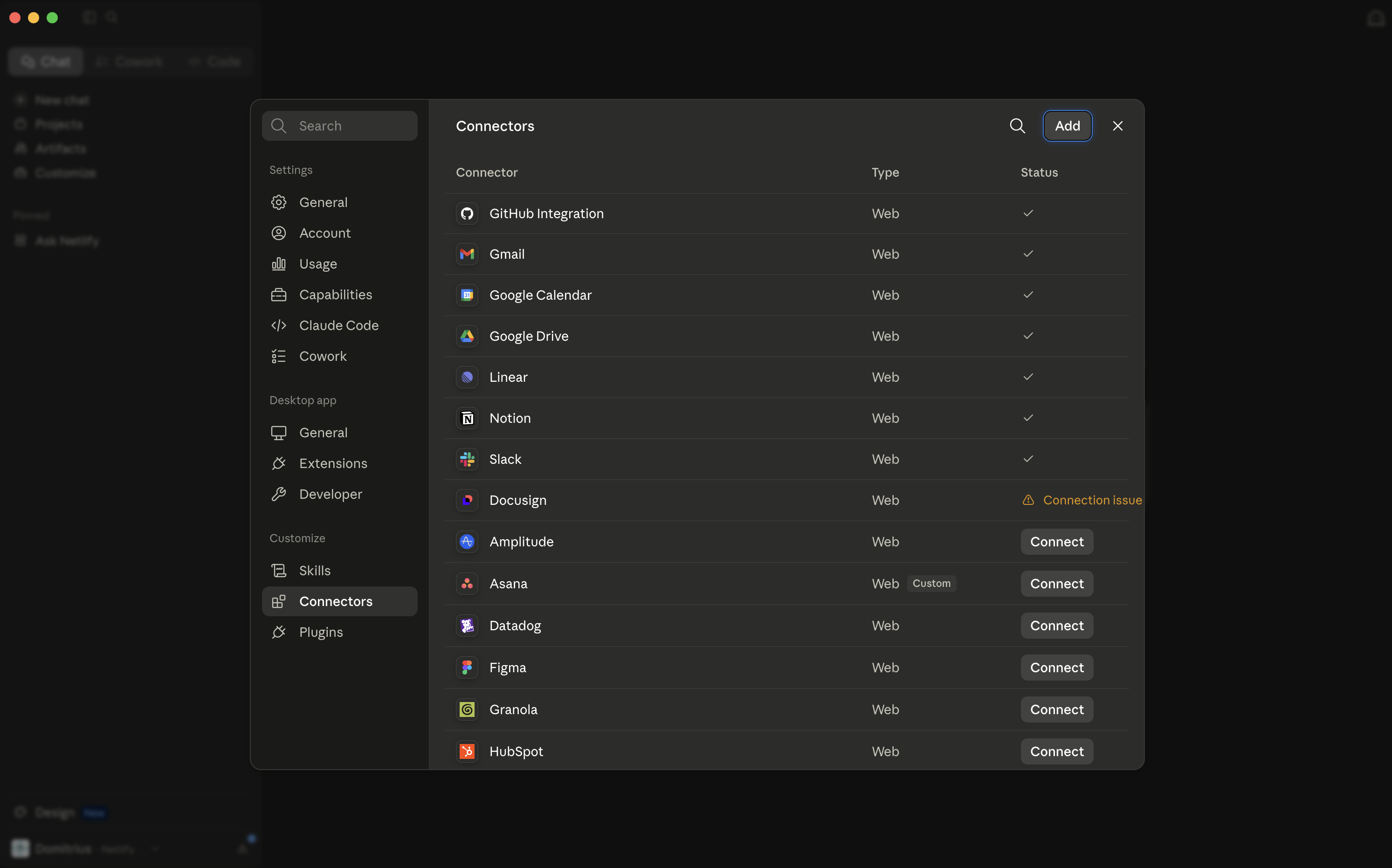This screenshot has height=868, width=1392.
Task: Connect the Asana connector
Action: [x=1057, y=583]
